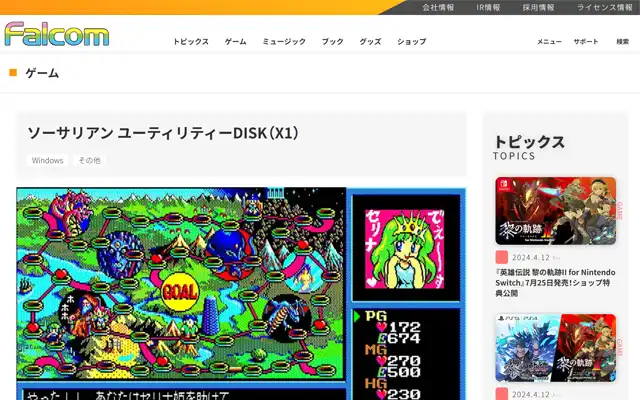
Task: Open the 検索 search button
Action: [622, 42]
